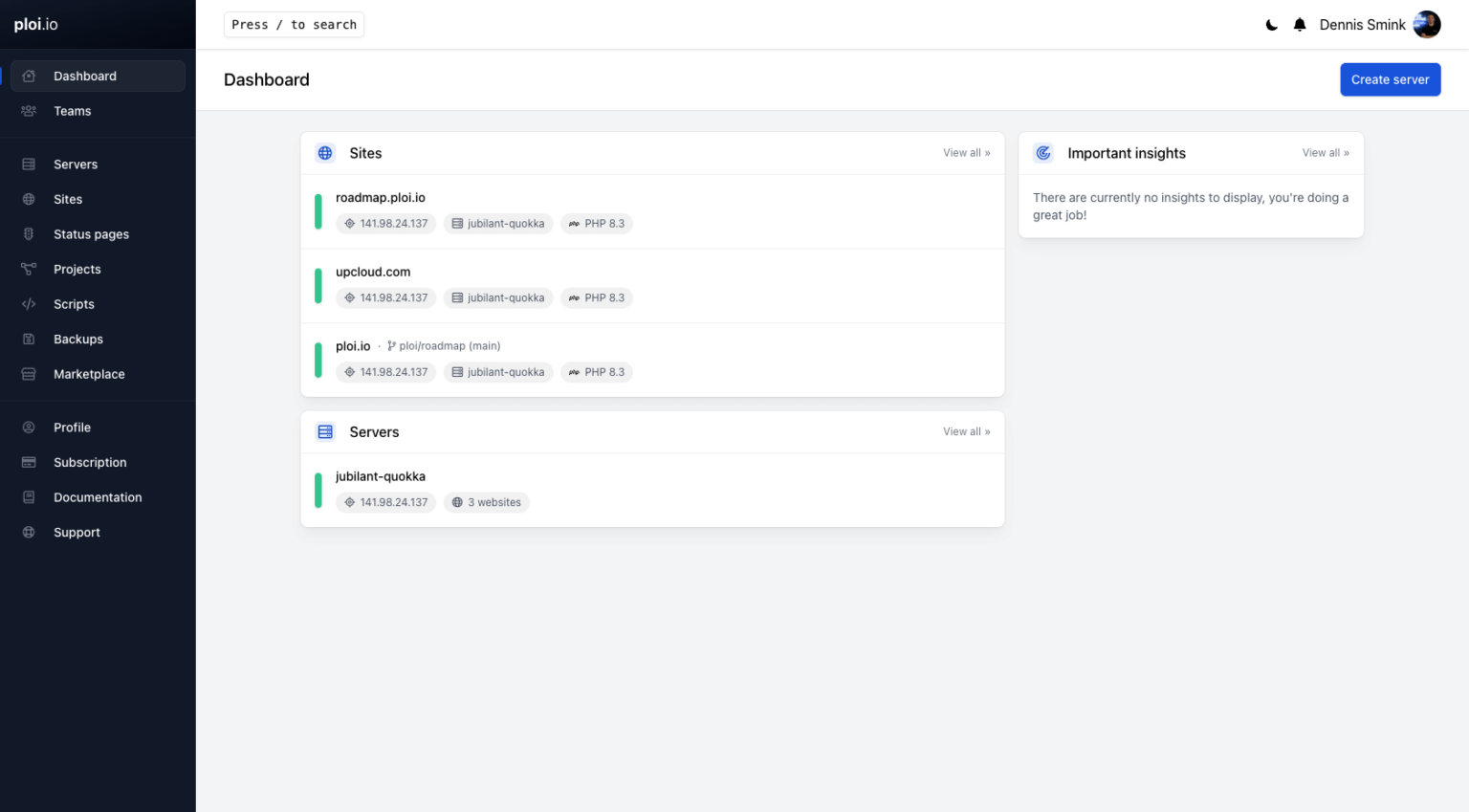Click the Status pages shield icon
1469x812 pixels.
point(29,234)
